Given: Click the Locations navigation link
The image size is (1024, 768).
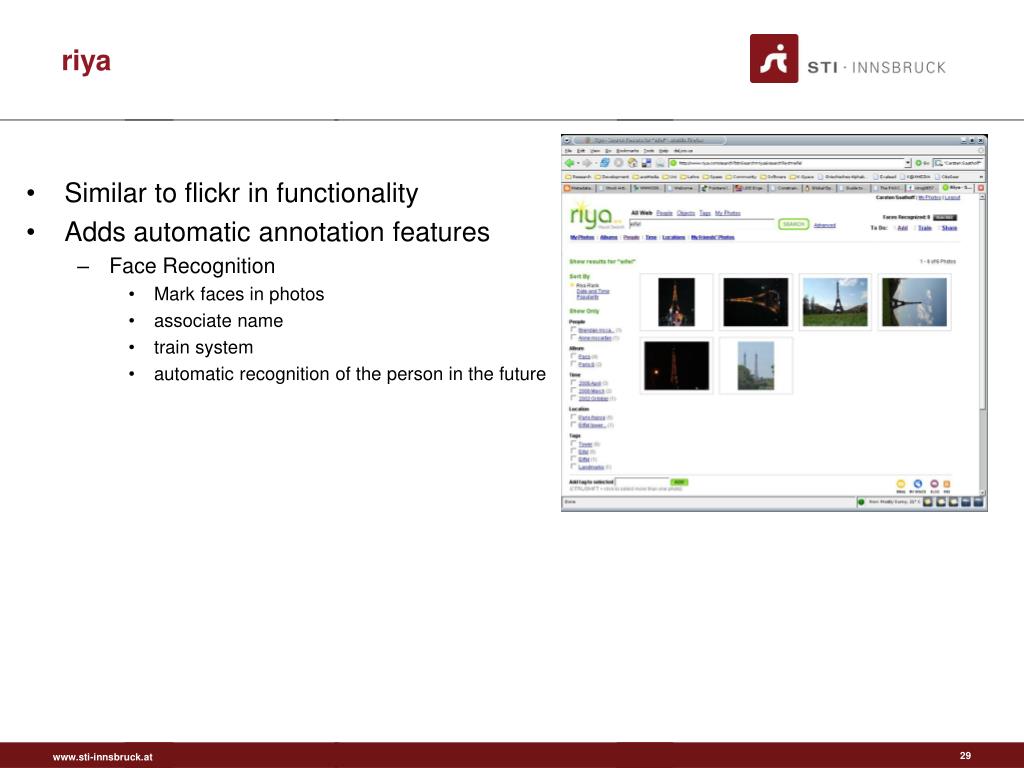Looking at the screenshot, I should coord(673,237).
